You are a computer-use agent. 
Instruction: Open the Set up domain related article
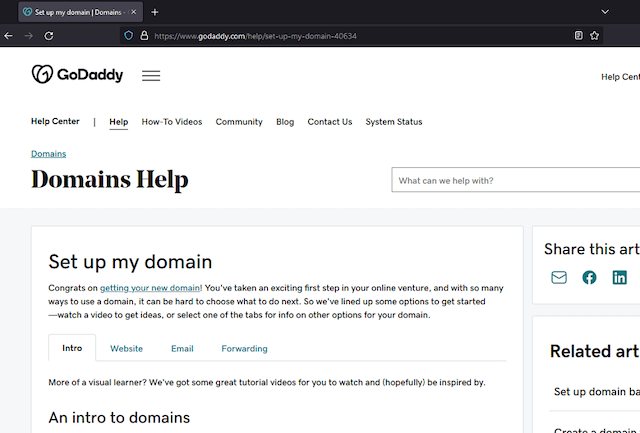point(597,392)
